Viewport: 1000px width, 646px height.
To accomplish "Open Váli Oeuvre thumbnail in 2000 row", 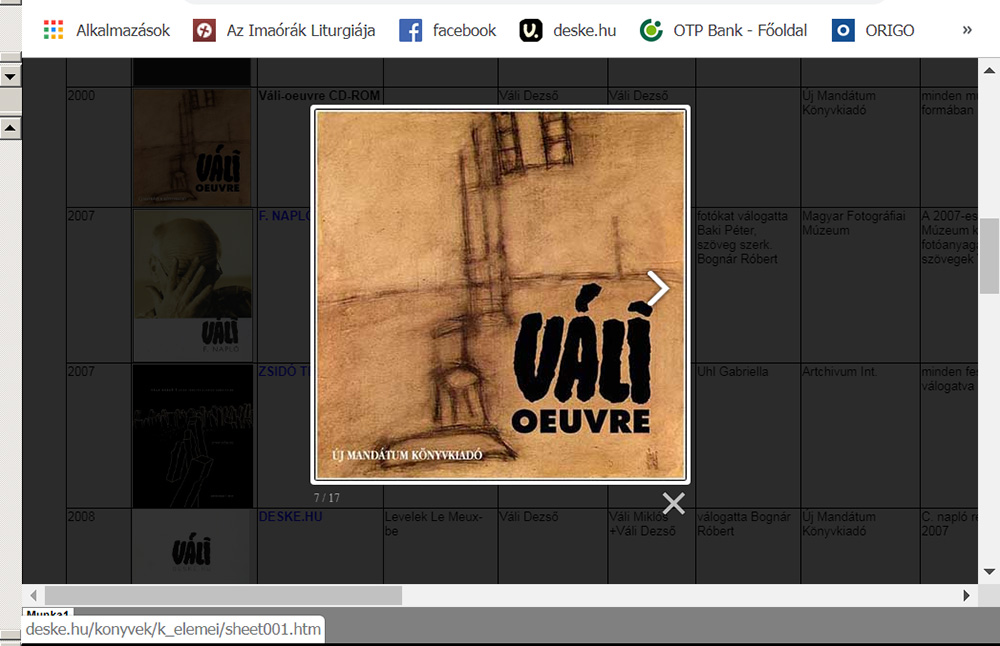I will pyautogui.click(x=192, y=147).
